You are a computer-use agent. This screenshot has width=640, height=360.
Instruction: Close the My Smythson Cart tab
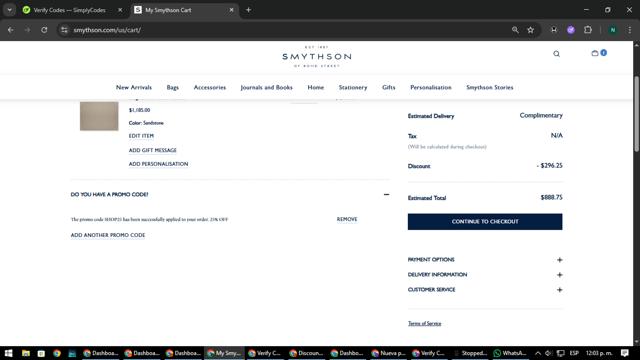231,10
